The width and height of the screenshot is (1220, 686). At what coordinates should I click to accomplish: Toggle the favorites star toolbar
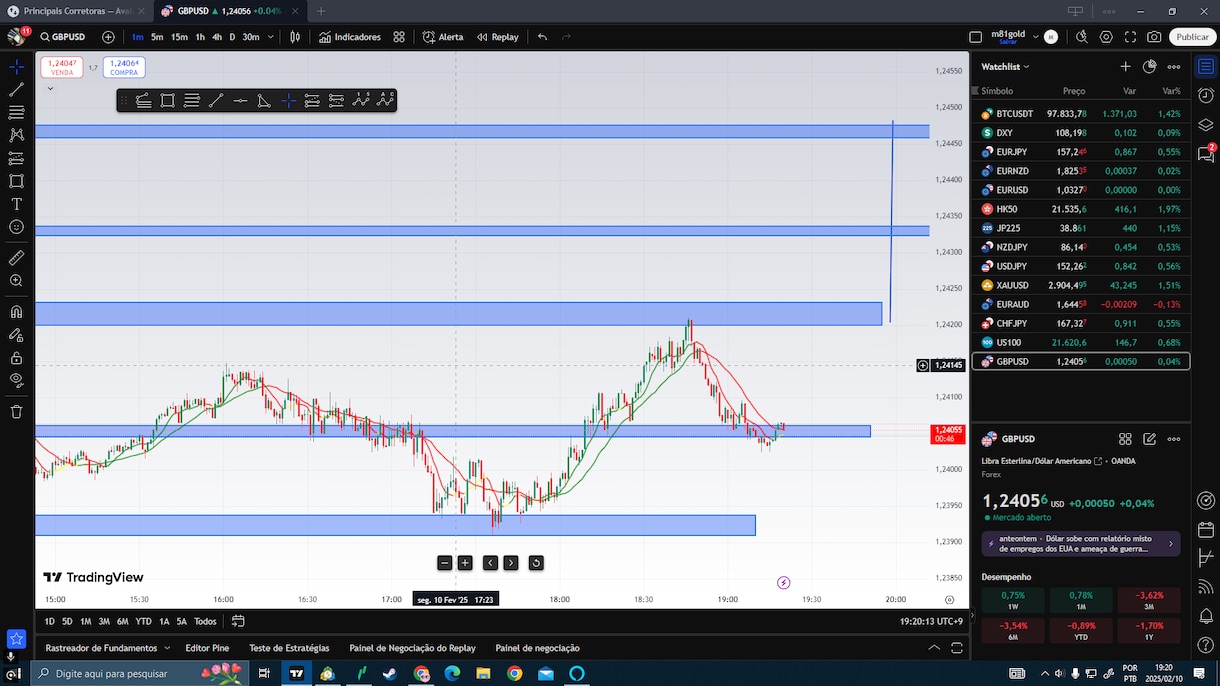16,638
